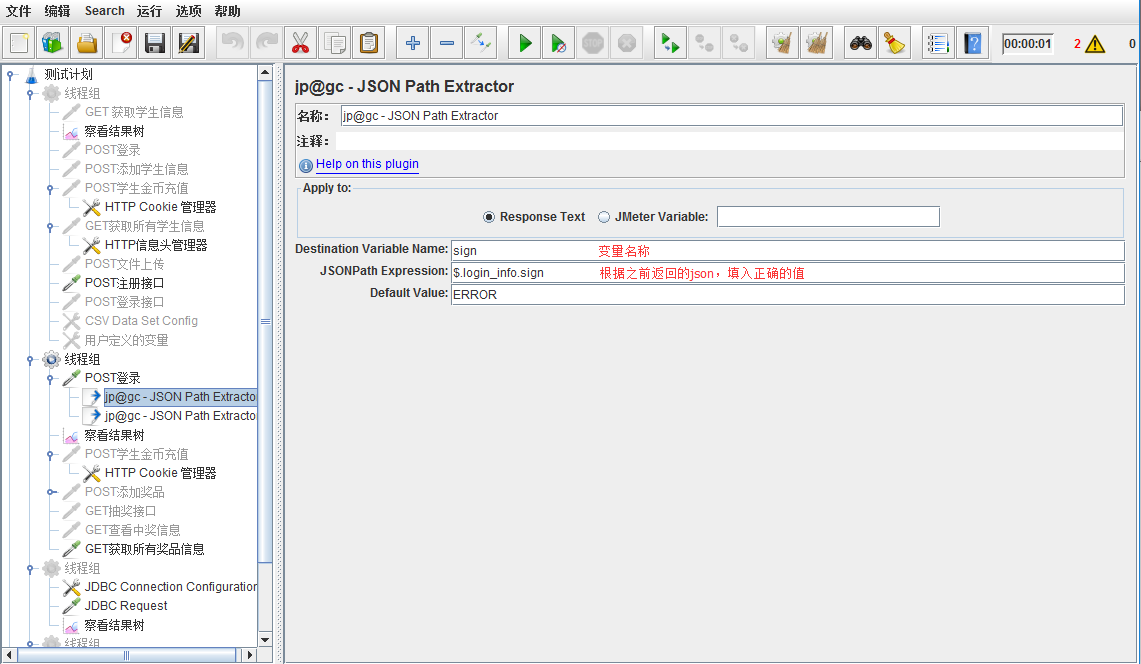
Task: Click the Cut scissors icon in toolbar
Action: coord(299,43)
